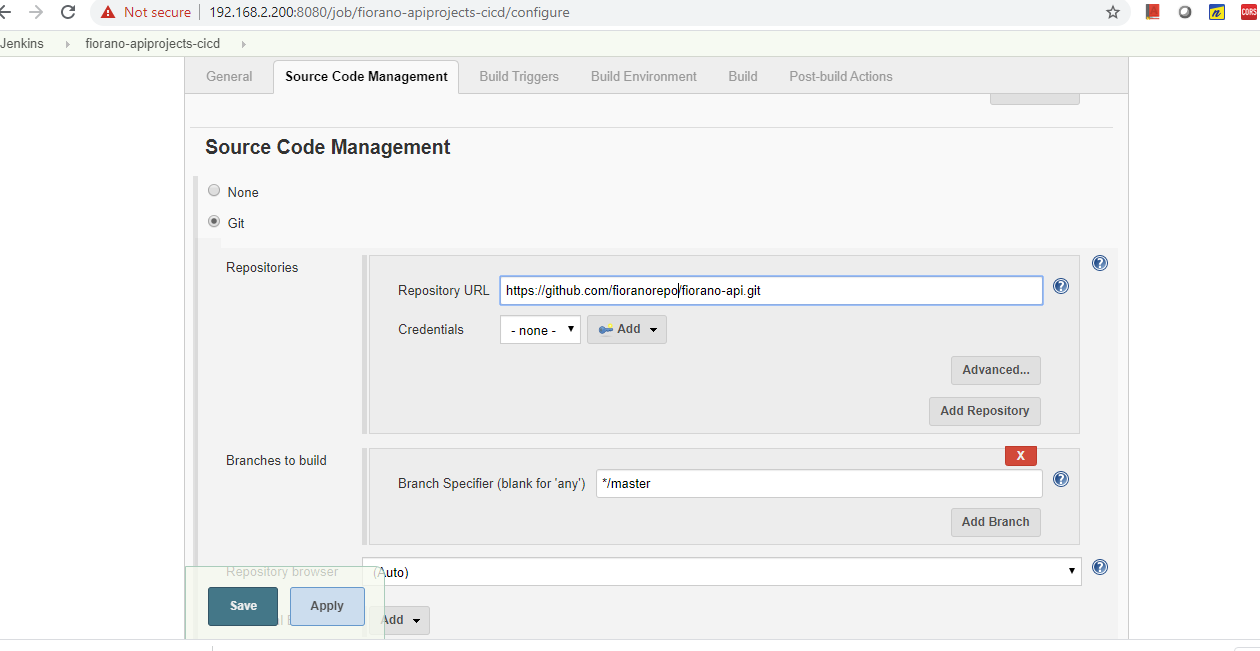
Task: Open the red book browser extension
Action: pyautogui.click(x=1152, y=12)
